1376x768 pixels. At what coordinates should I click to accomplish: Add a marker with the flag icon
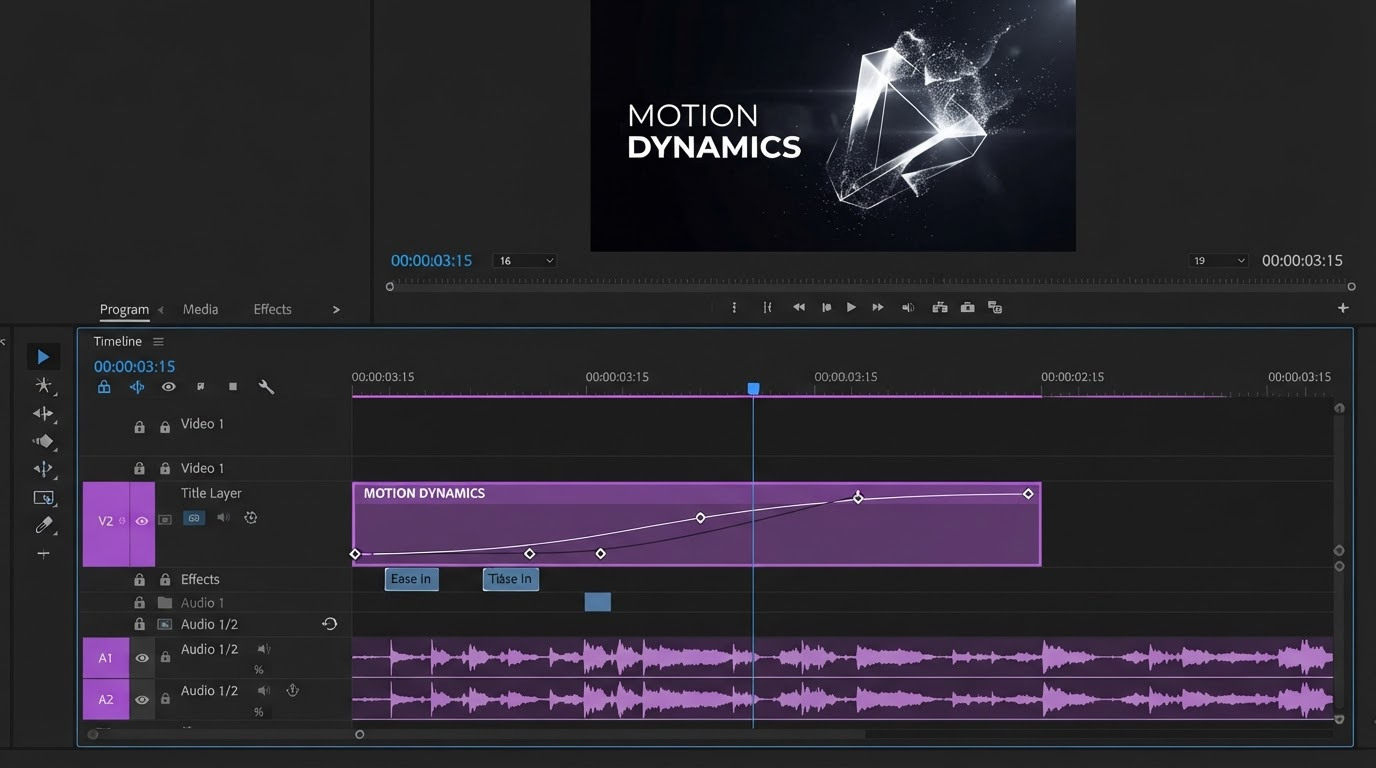(201, 387)
